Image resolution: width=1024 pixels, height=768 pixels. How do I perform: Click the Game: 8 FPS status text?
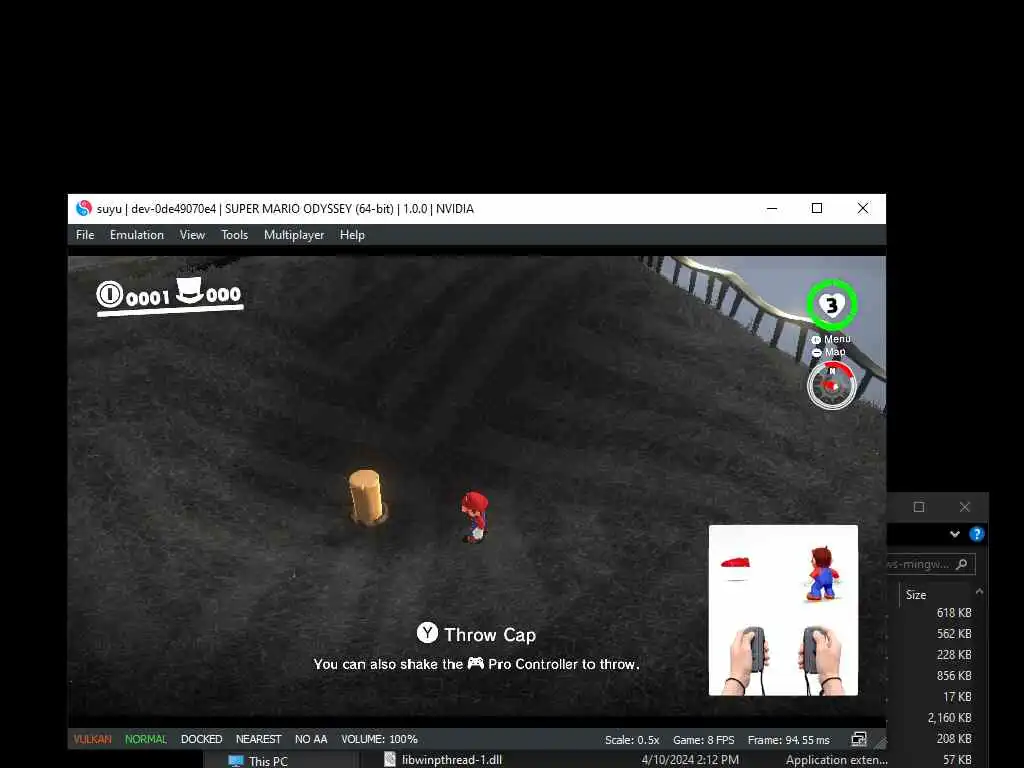coord(703,740)
